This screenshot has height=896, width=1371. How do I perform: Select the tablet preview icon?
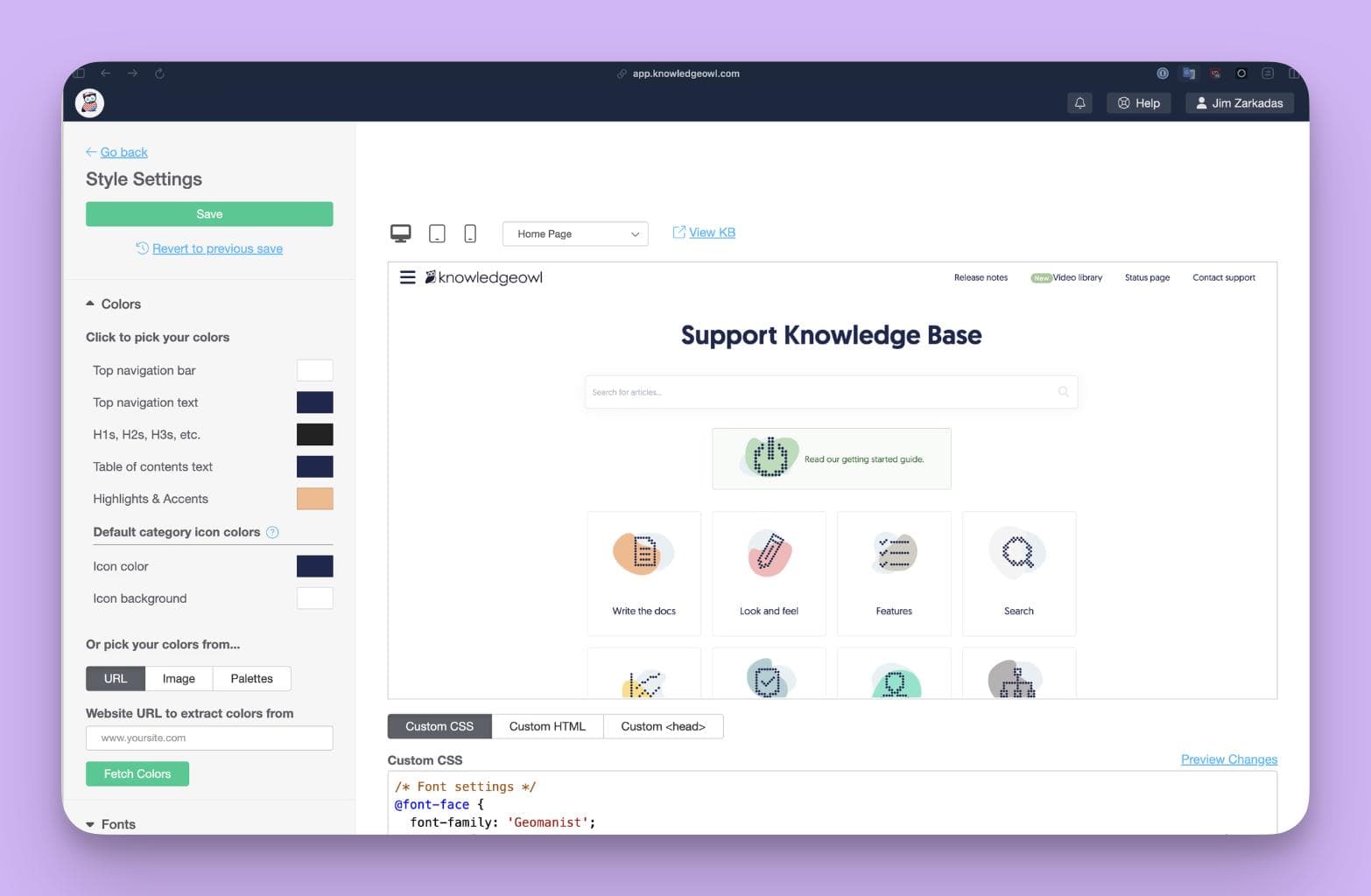(436, 233)
